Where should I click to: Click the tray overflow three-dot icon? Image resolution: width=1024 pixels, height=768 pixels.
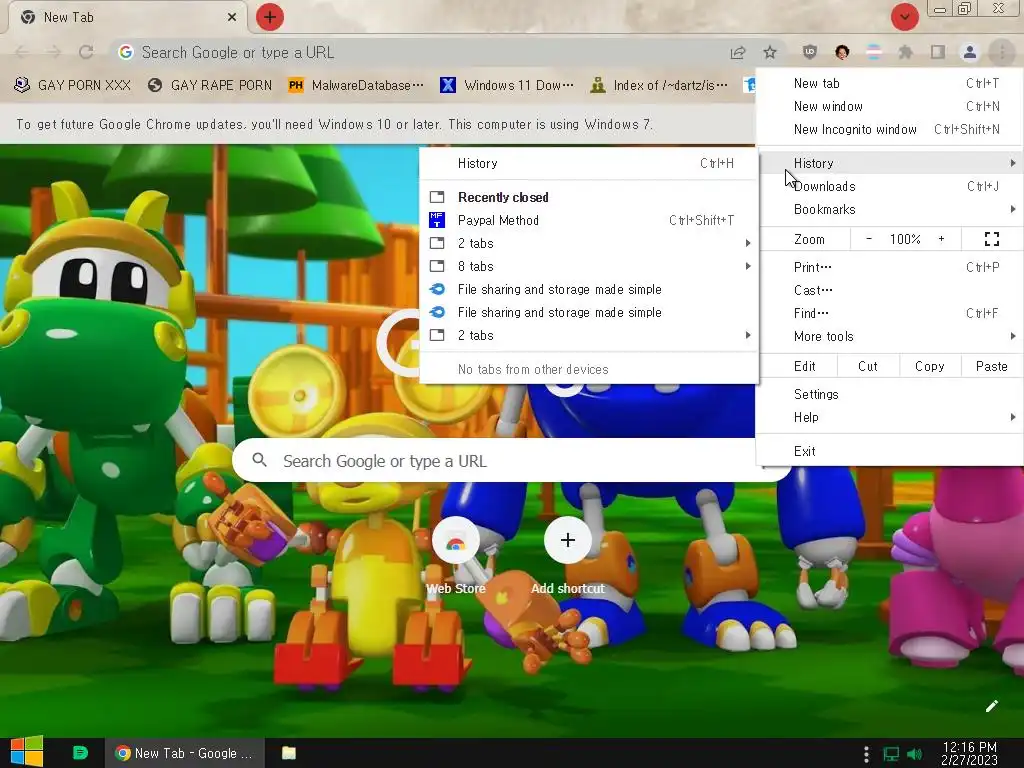[866, 754]
